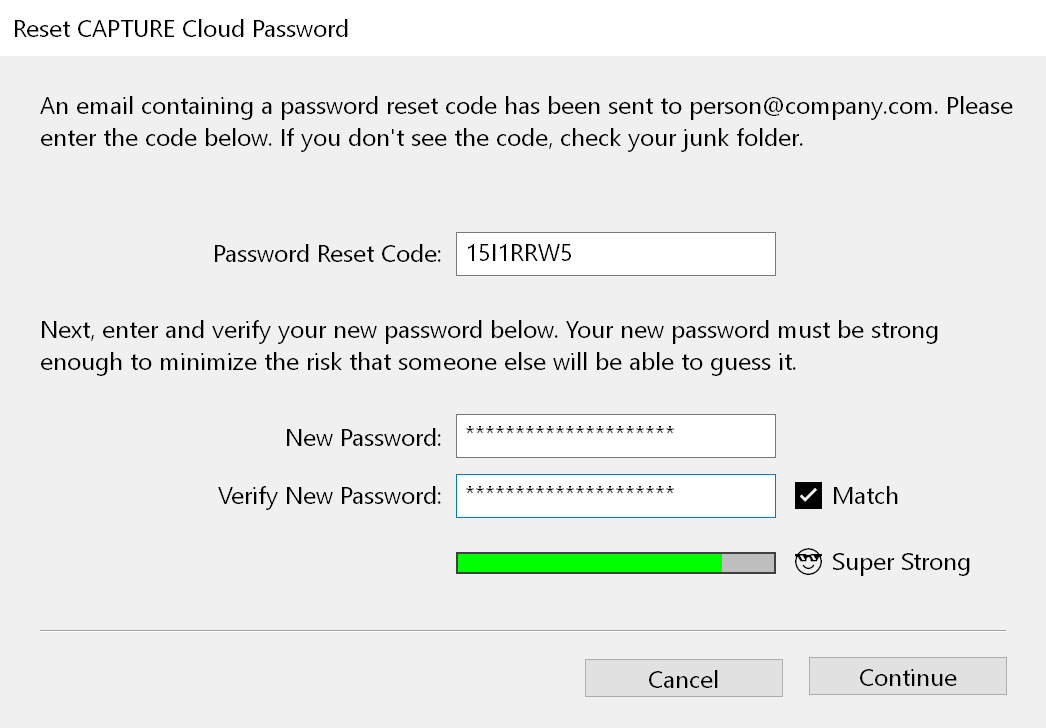
Task: Click the Password Reset Code label
Action: click(x=327, y=254)
